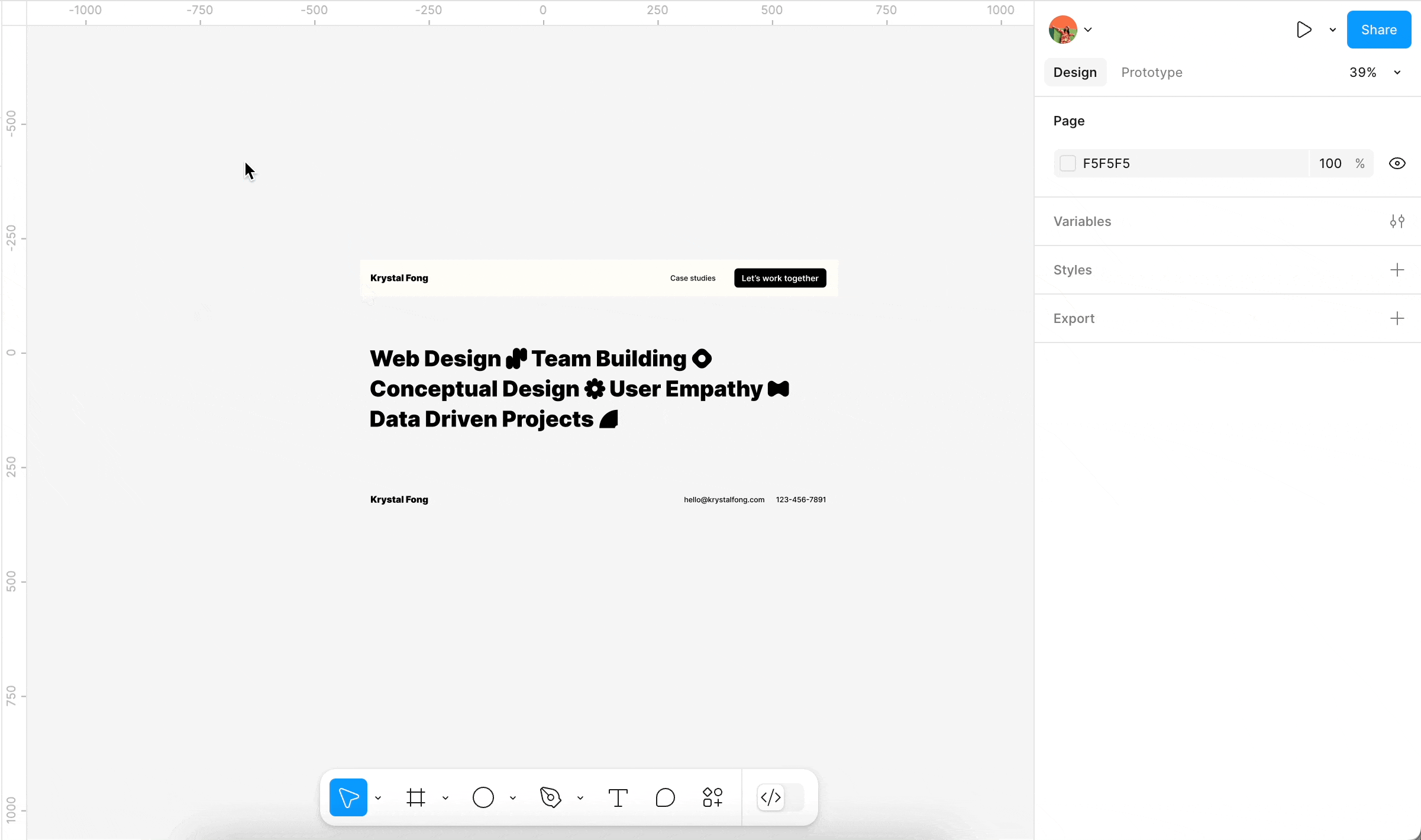This screenshot has height=840, width=1421.
Task: Click the Present play icon
Action: [x=1304, y=30]
